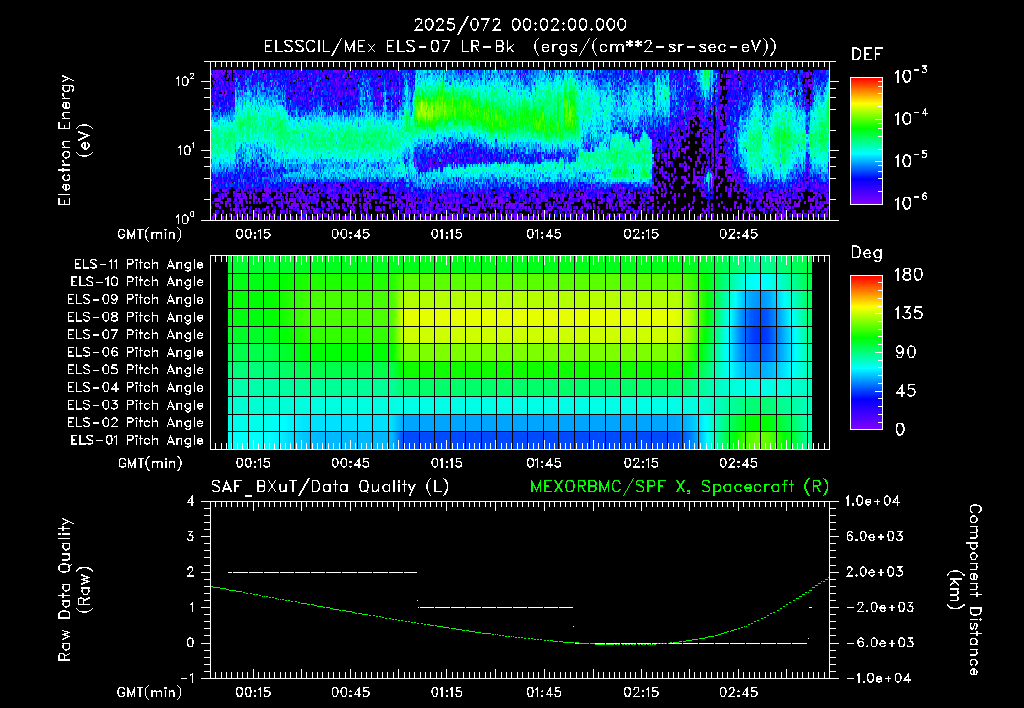The height and width of the screenshot is (708, 1024).
Task: Click the Deg pitch angle color bar
Action: click(x=866, y=352)
